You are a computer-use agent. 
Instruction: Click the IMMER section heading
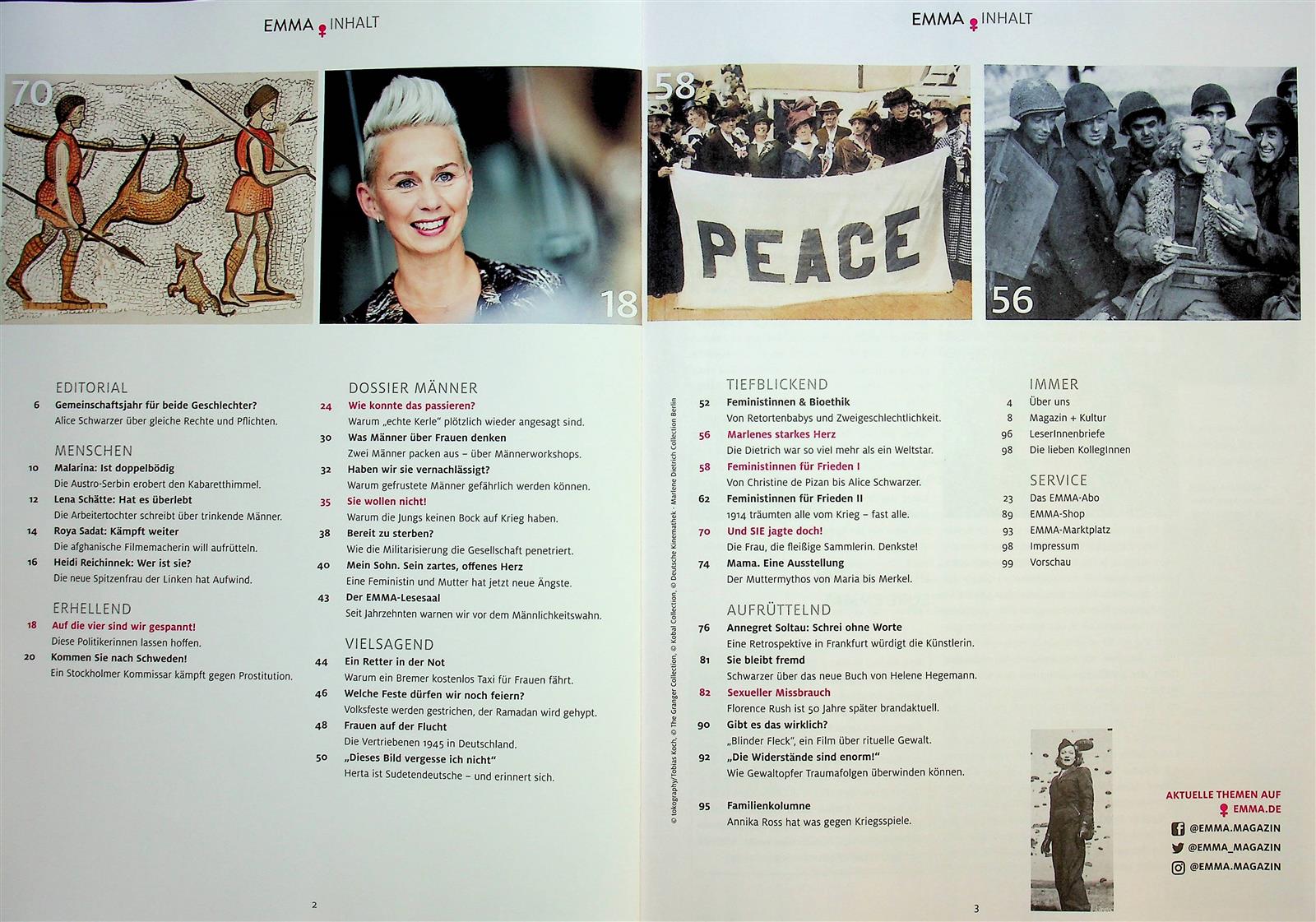[1054, 384]
